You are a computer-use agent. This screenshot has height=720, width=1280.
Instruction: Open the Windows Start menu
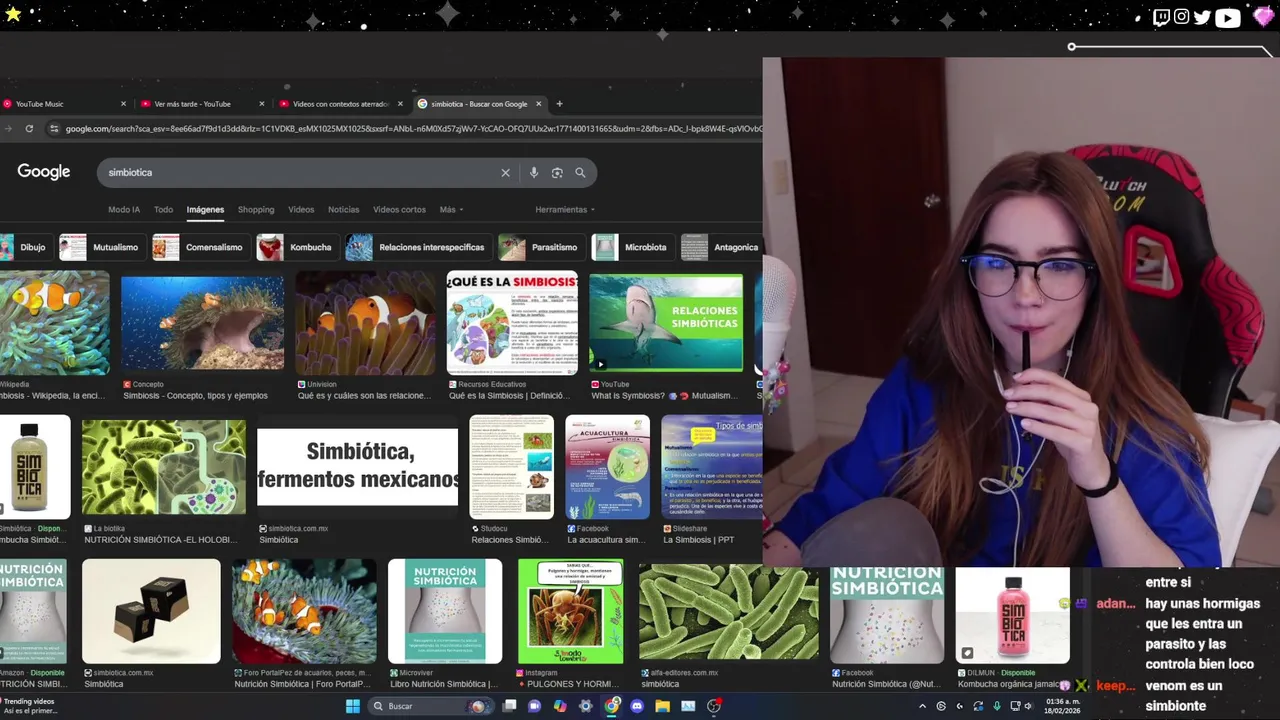[x=352, y=706]
